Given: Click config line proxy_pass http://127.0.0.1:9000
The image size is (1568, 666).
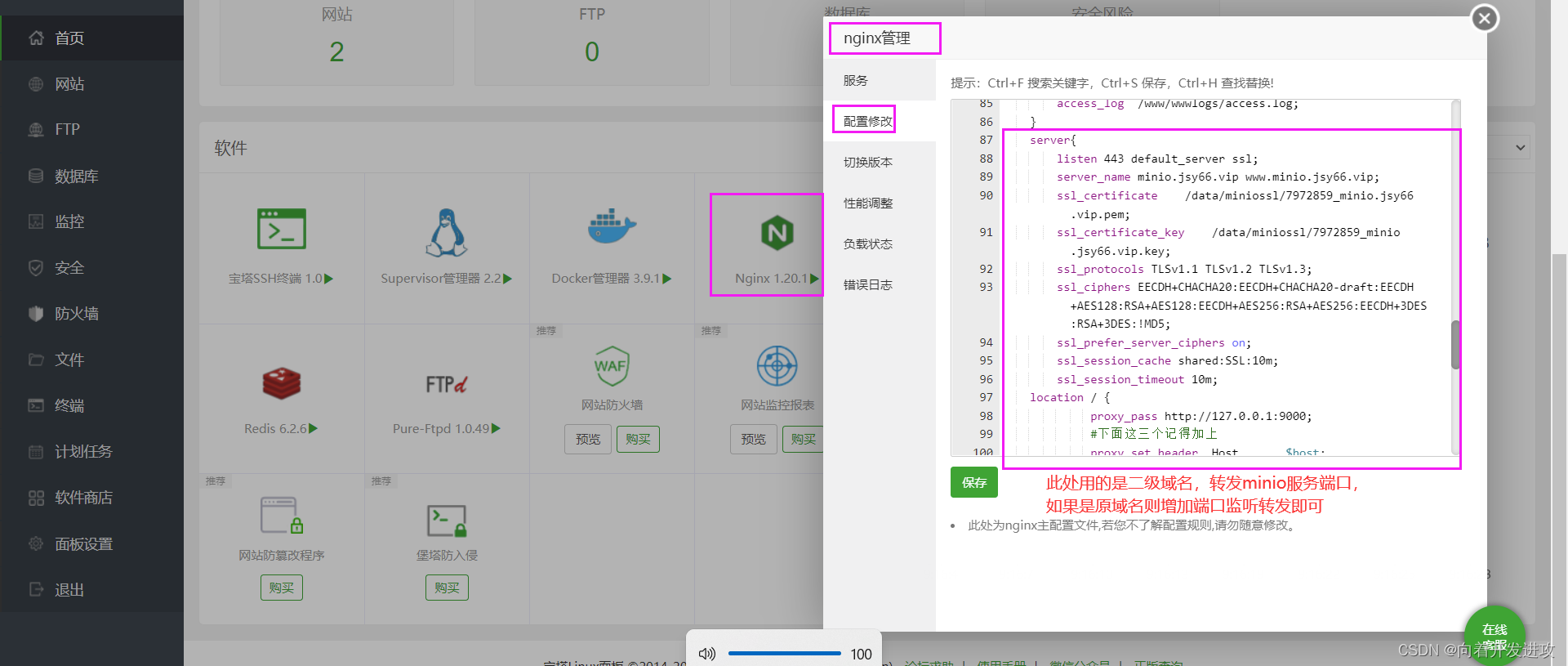Looking at the screenshot, I should click(1200, 416).
